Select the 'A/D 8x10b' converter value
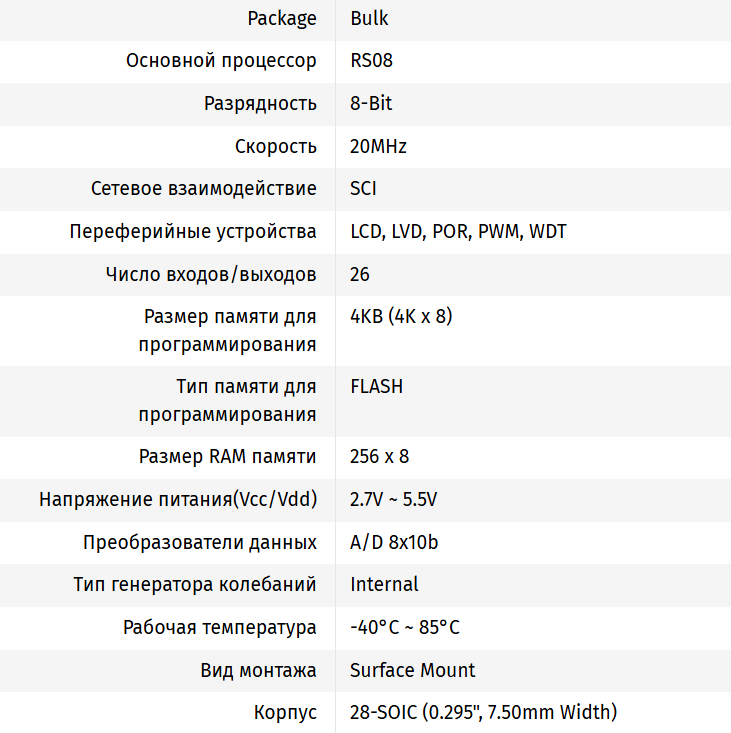This screenshot has width=731, height=733. [394, 543]
